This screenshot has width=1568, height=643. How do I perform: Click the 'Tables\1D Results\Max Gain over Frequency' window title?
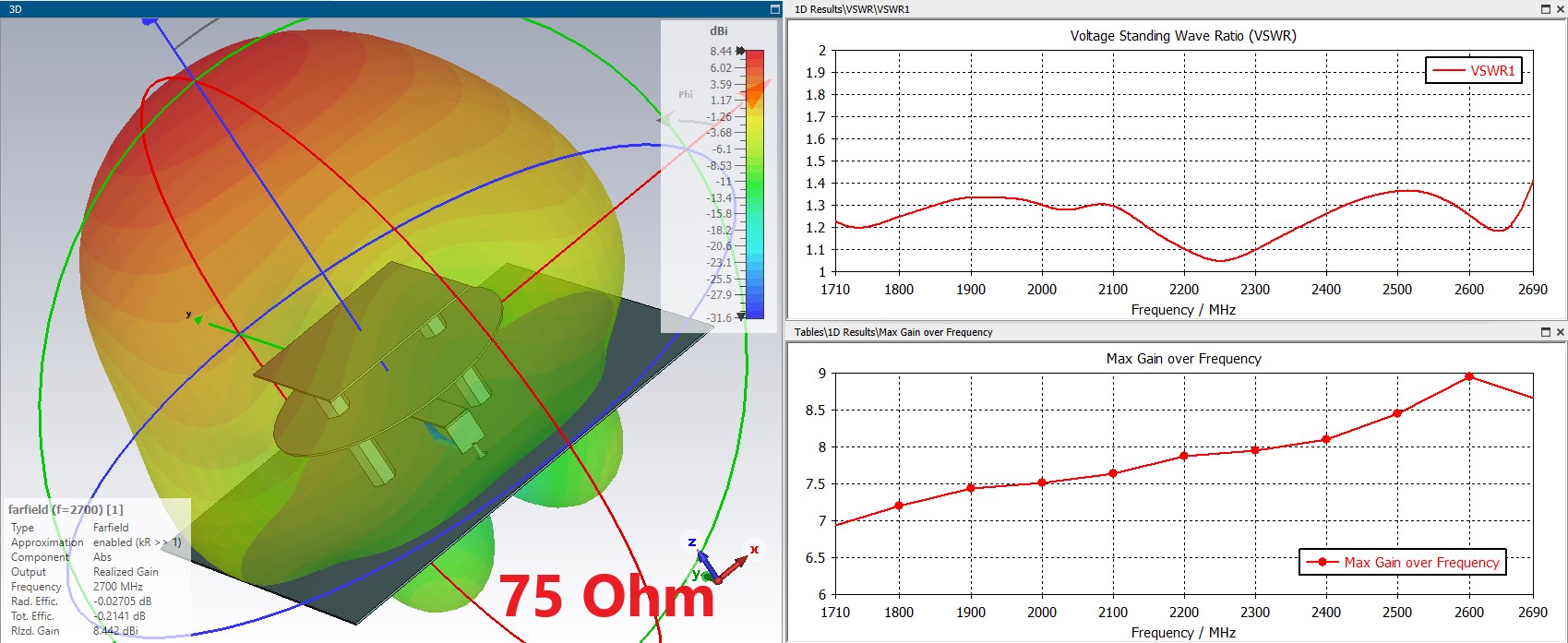[893, 332]
